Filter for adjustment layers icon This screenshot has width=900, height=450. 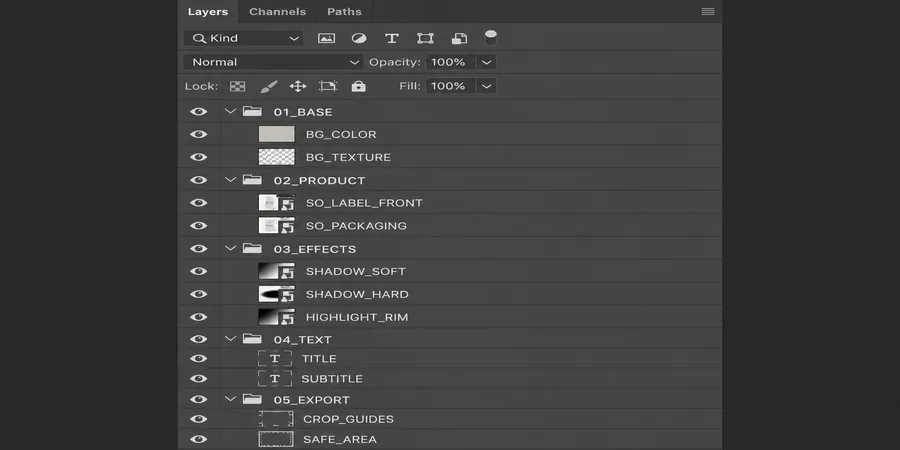click(x=359, y=38)
